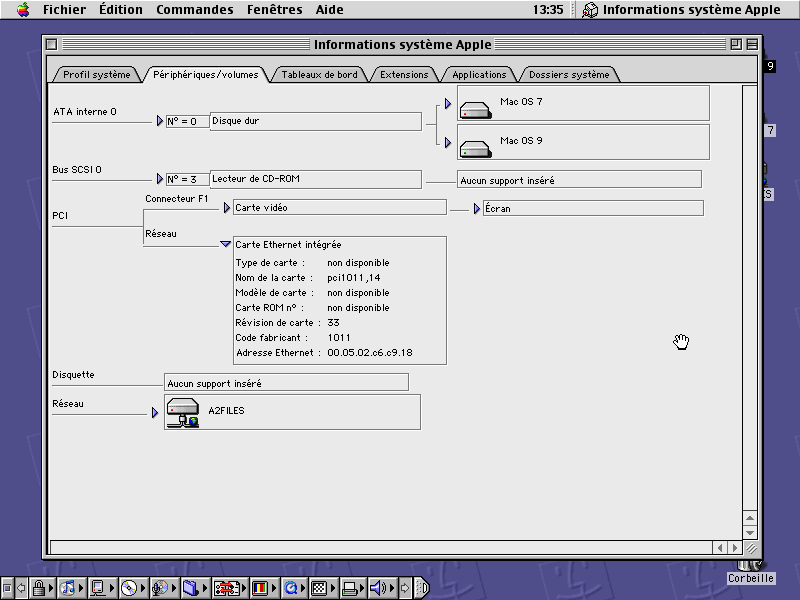The width and height of the screenshot is (800, 600).
Task: Open the Extensions tab
Action: click(404, 74)
